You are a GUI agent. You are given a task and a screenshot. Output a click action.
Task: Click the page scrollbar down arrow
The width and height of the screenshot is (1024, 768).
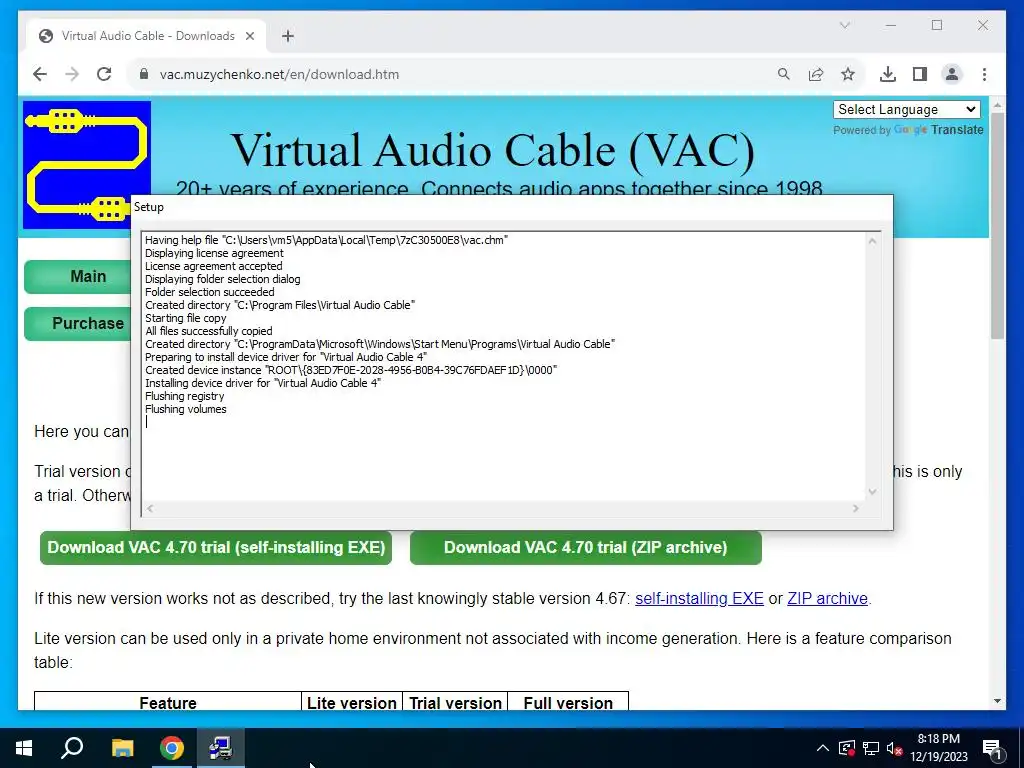point(997,701)
